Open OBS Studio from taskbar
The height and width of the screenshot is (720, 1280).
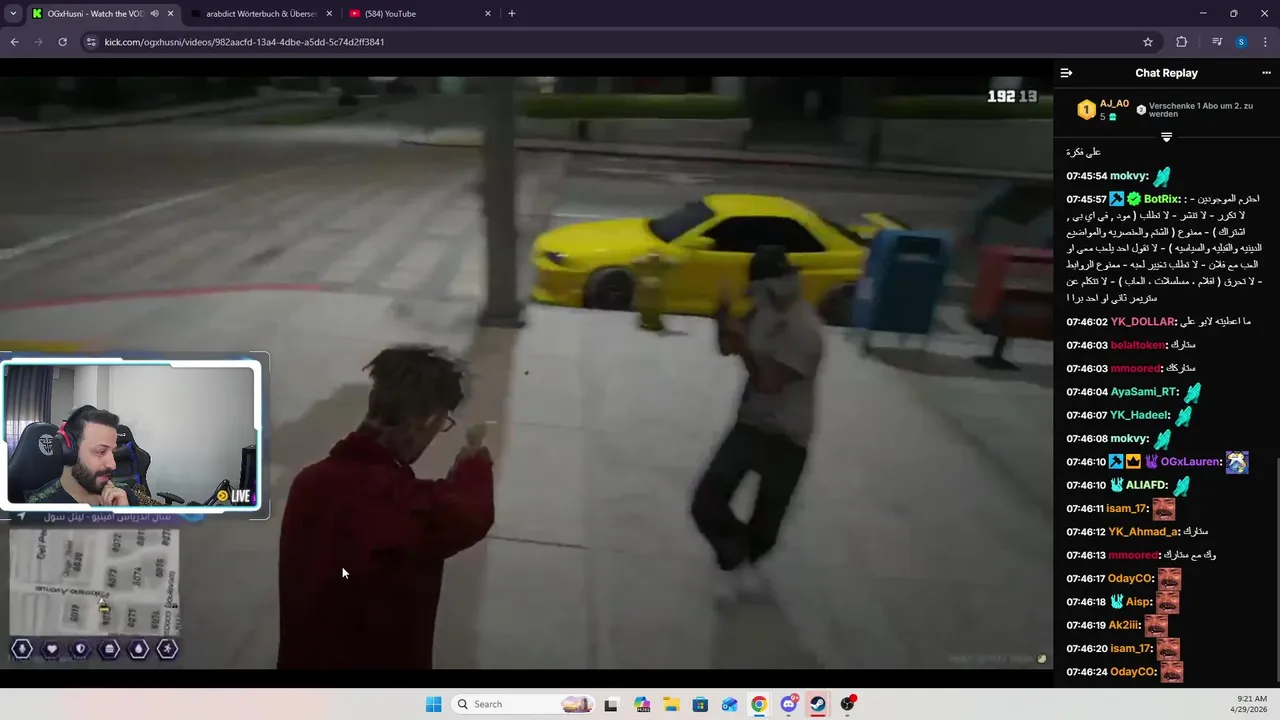[x=848, y=704]
